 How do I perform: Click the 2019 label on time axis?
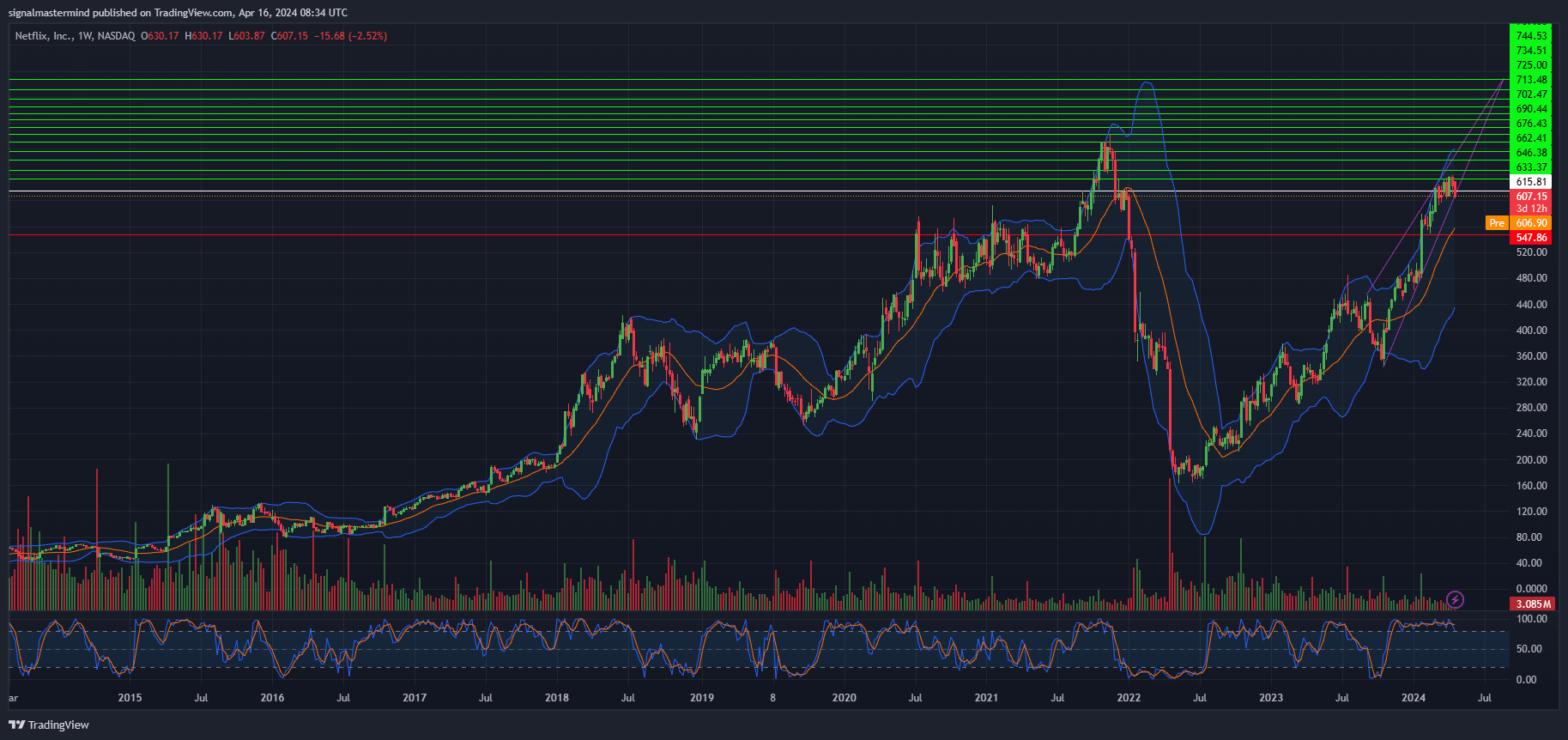pos(702,698)
